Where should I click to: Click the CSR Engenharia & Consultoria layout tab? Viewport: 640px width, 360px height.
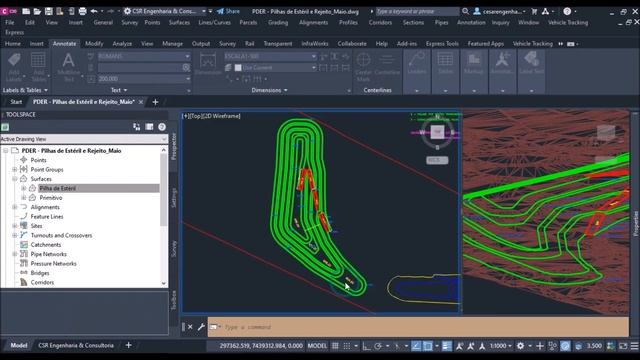76,345
